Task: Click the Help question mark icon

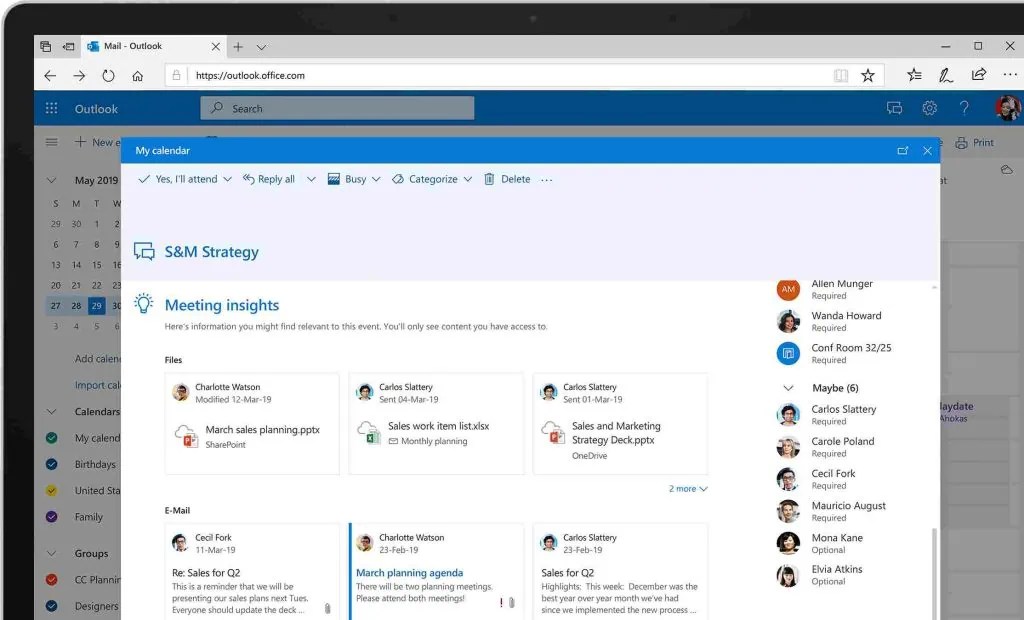Action: (x=963, y=108)
